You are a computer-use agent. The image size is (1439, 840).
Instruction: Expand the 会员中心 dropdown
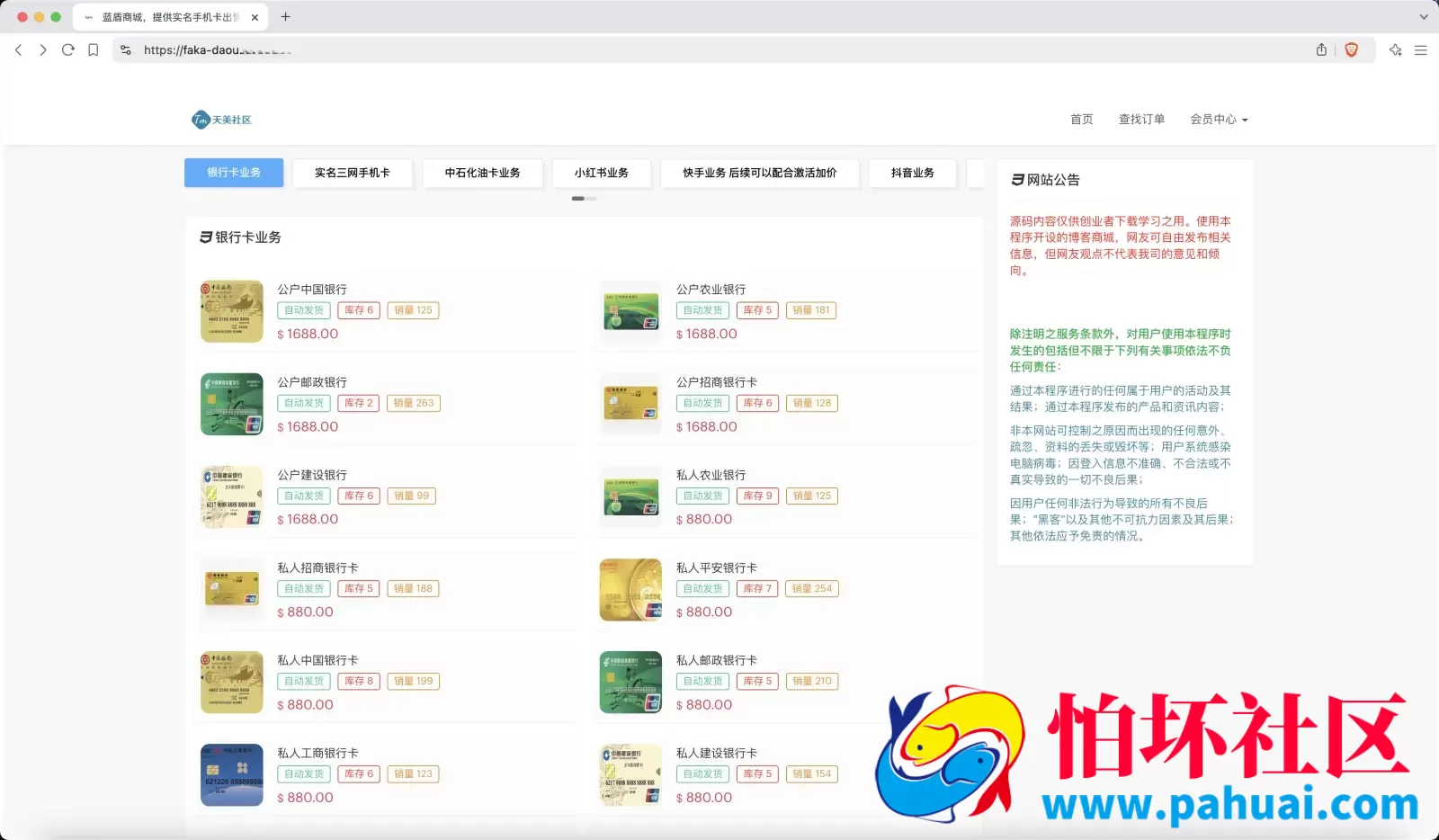1219,119
